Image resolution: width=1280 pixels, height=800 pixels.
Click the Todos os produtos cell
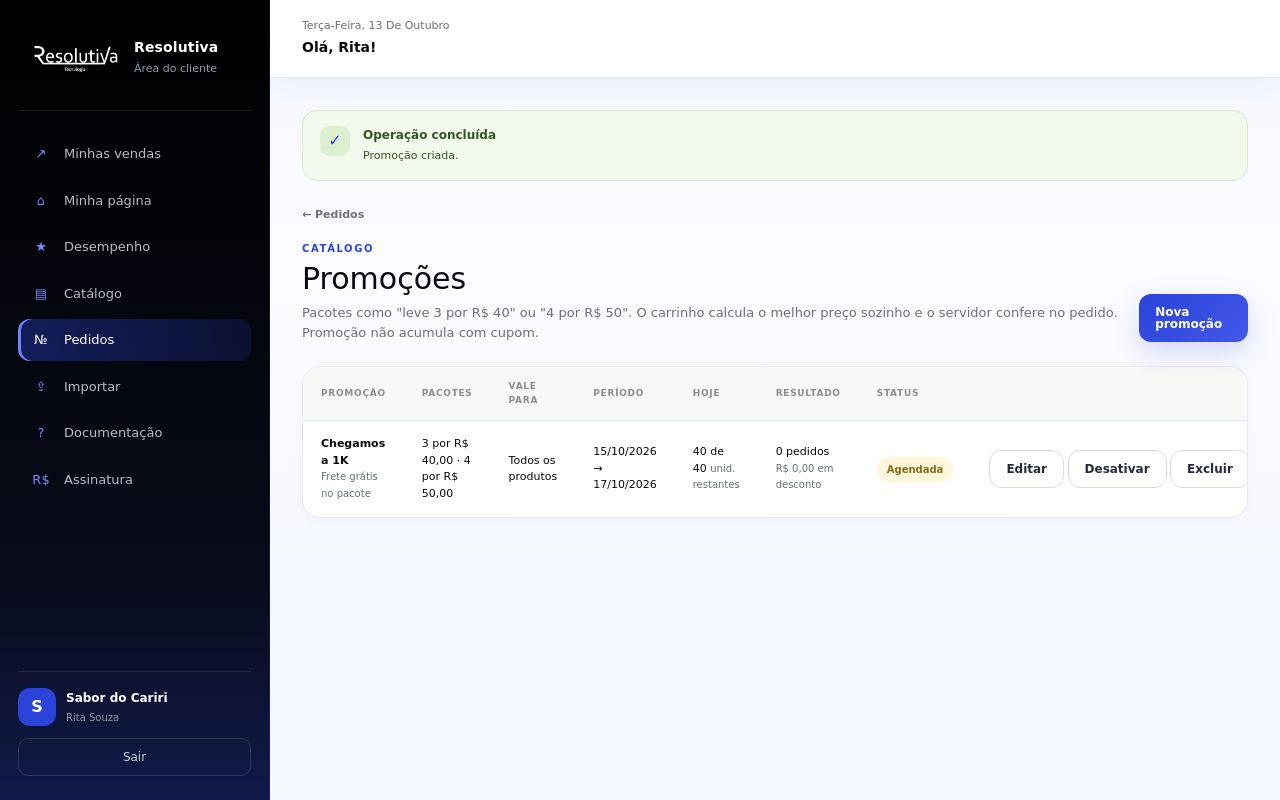tap(533, 469)
